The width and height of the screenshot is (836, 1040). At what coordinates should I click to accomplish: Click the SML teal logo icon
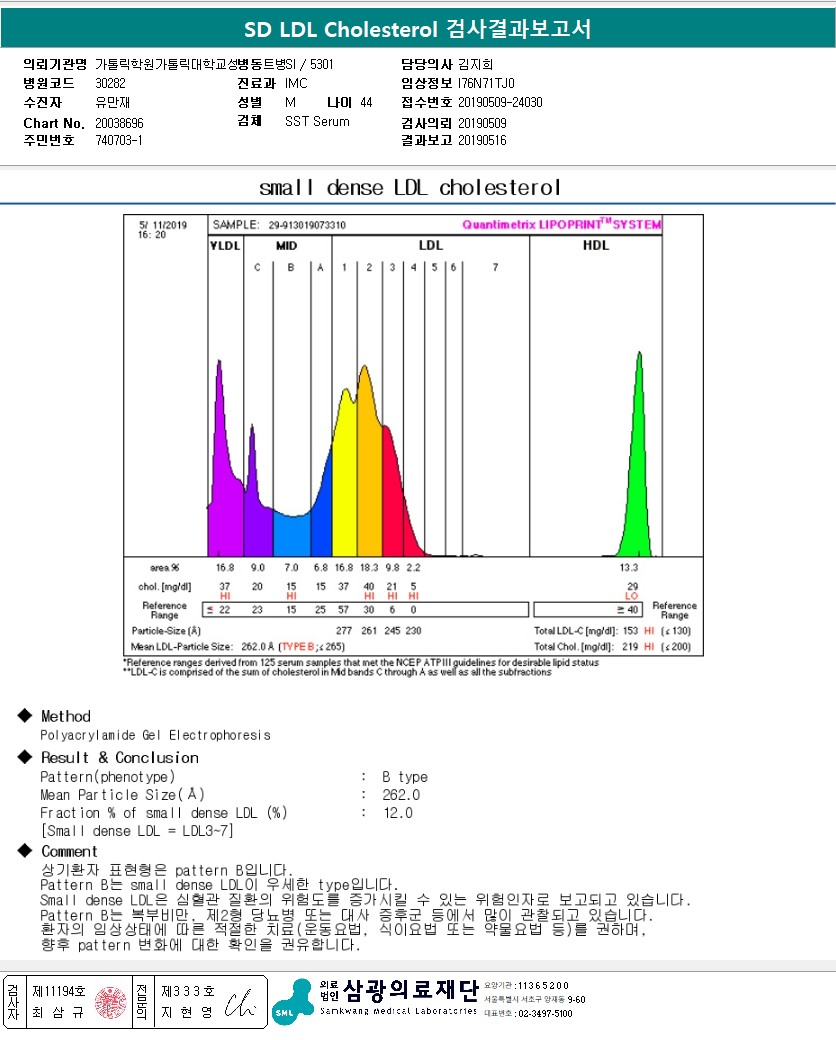point(293,1002)
